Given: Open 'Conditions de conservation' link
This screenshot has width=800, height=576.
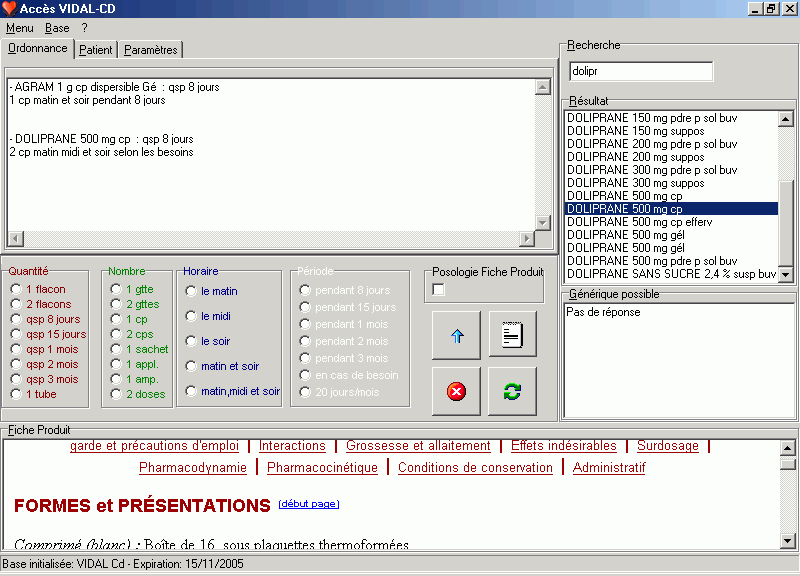Looking at the screenshot, I should click(x=475, y=468).
